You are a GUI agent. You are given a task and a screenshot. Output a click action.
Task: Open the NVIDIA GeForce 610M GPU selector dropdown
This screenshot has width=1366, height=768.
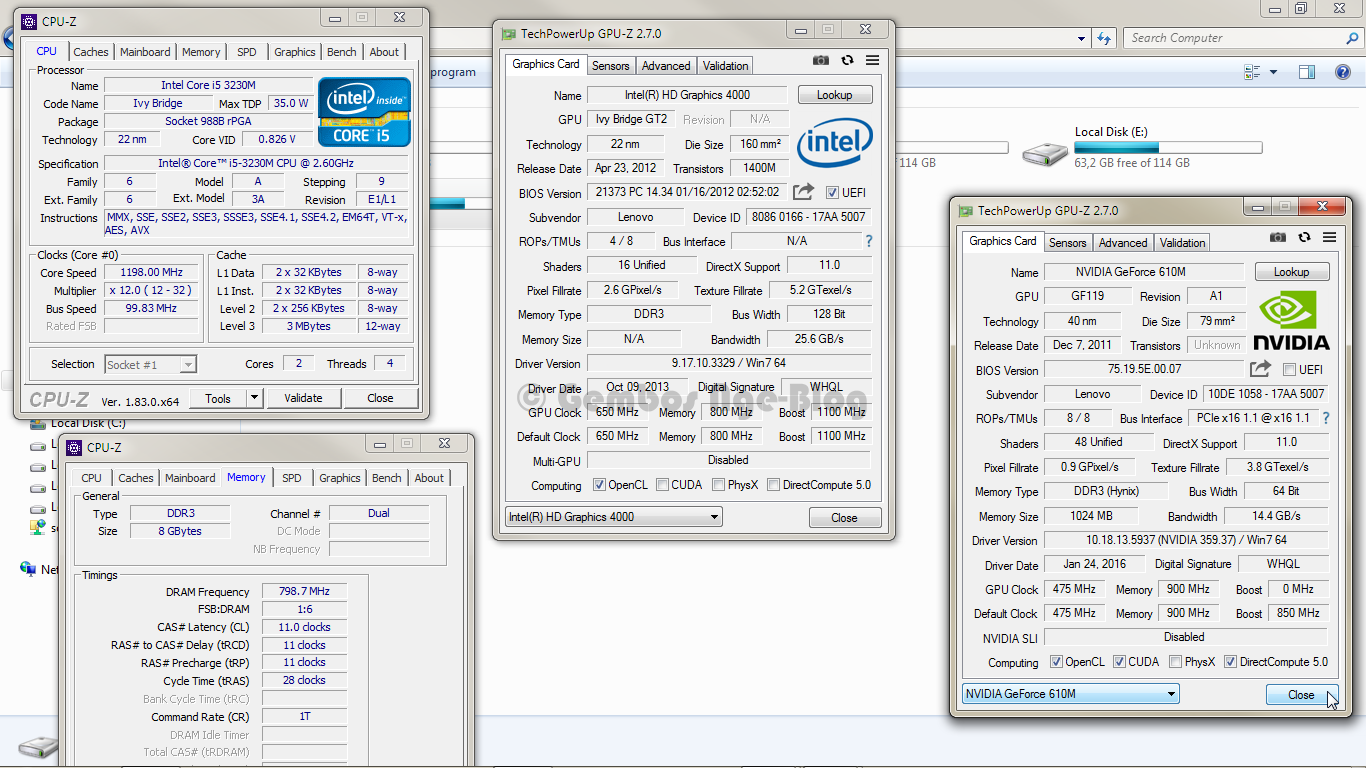click(1070, 694)
